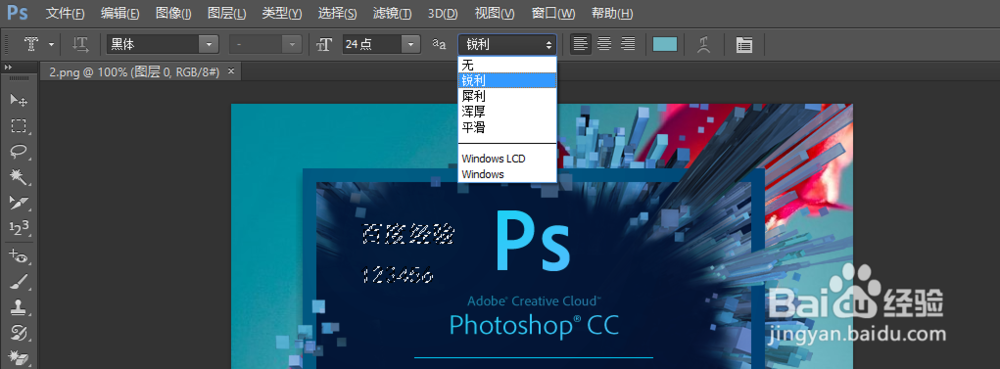Click the 24点 font size field

[372, 44]
